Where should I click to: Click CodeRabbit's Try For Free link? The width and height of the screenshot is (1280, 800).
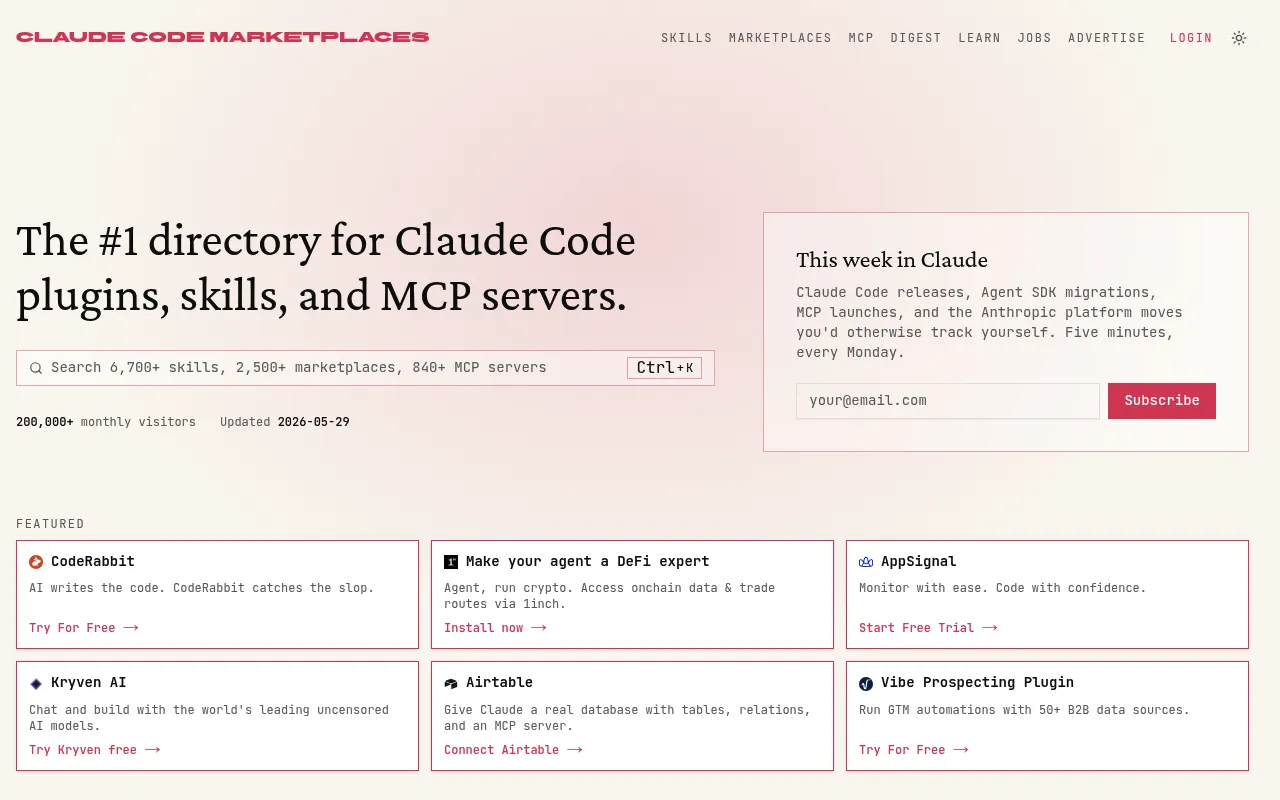click(84, 628)
